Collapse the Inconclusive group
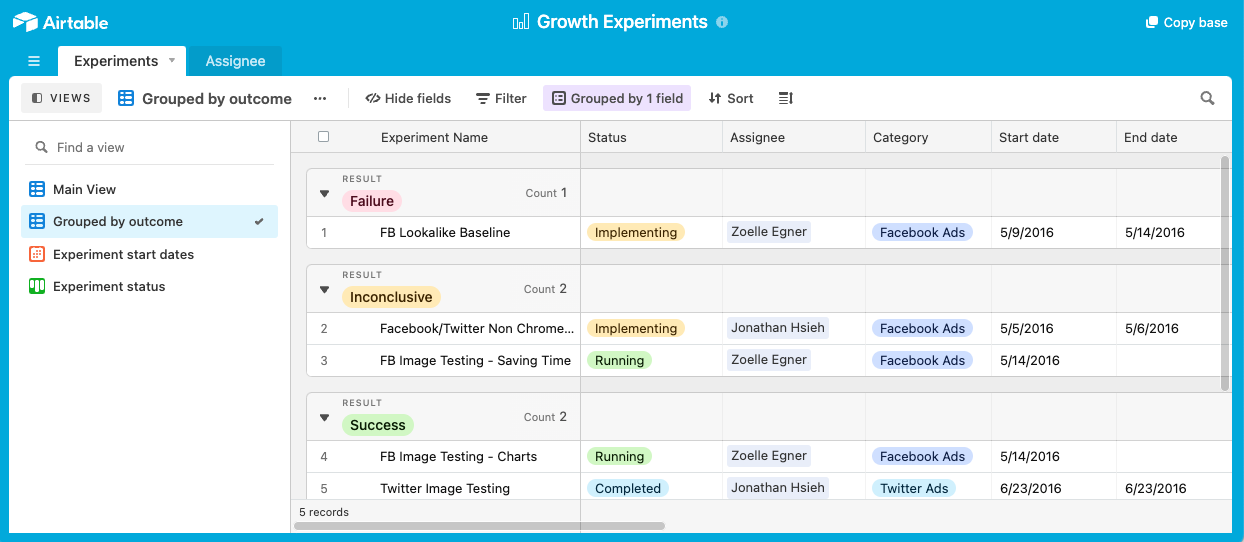 (324, 289)
